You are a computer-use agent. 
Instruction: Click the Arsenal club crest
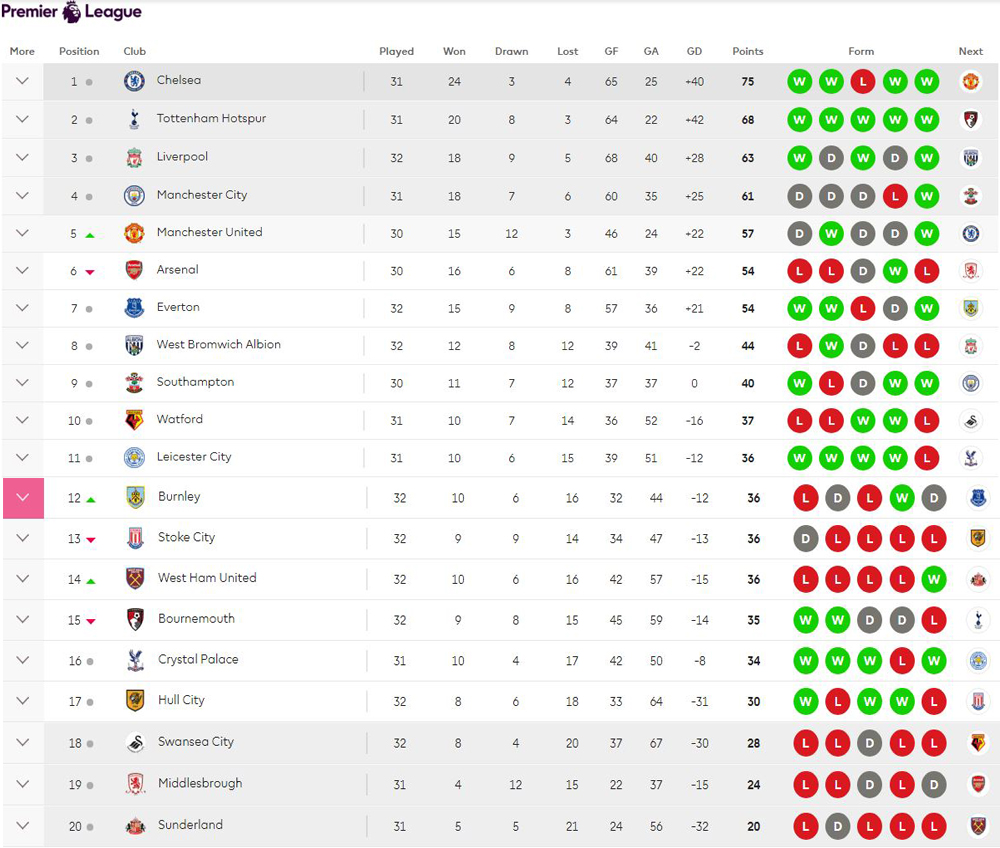pyautogui.click(x=134, y=270)
